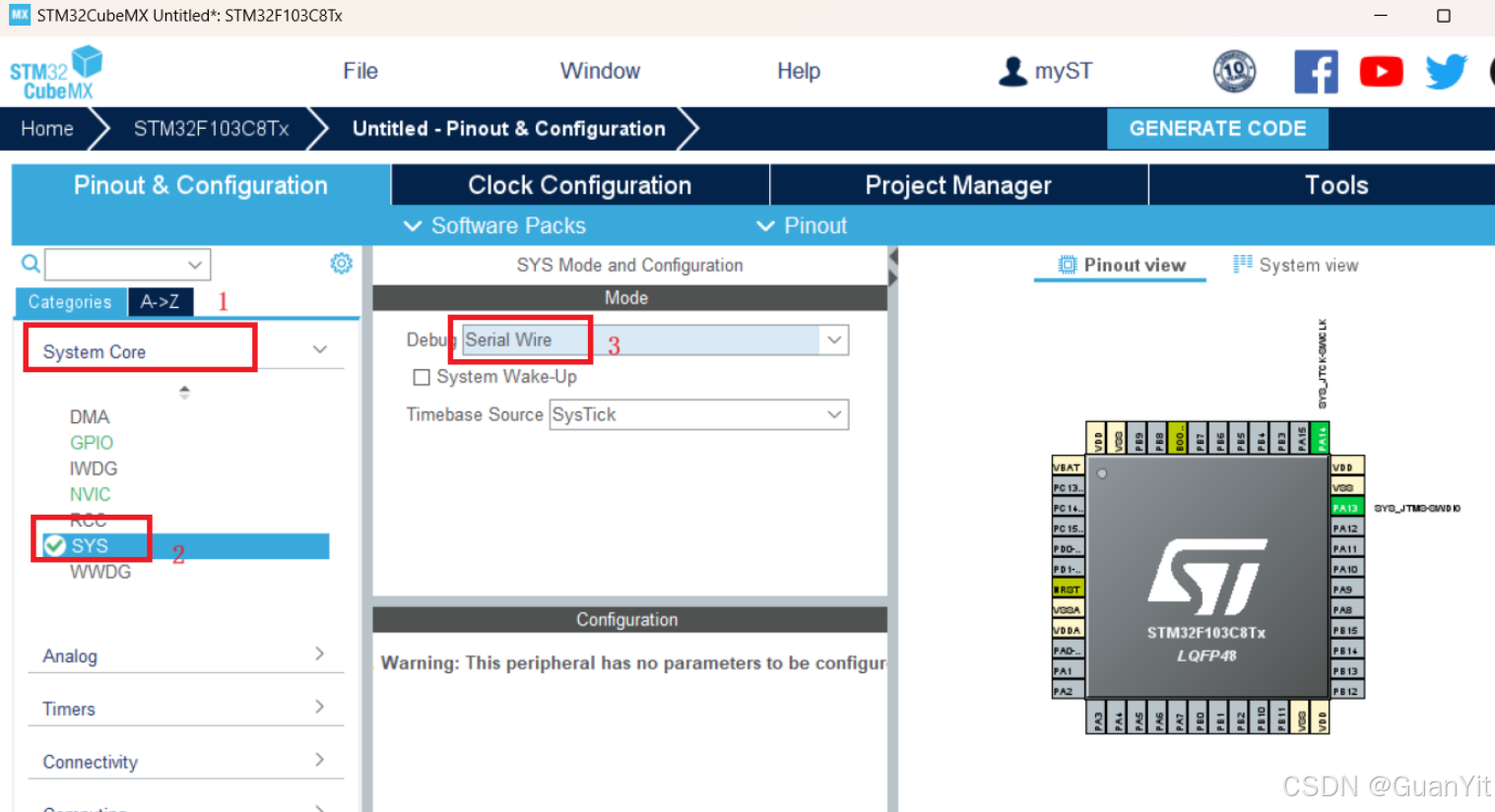Expand the Pinout dropdown menu
The width and height of the screenshot is (1495, 812).
pyautogui.click(x=801, y=225)
